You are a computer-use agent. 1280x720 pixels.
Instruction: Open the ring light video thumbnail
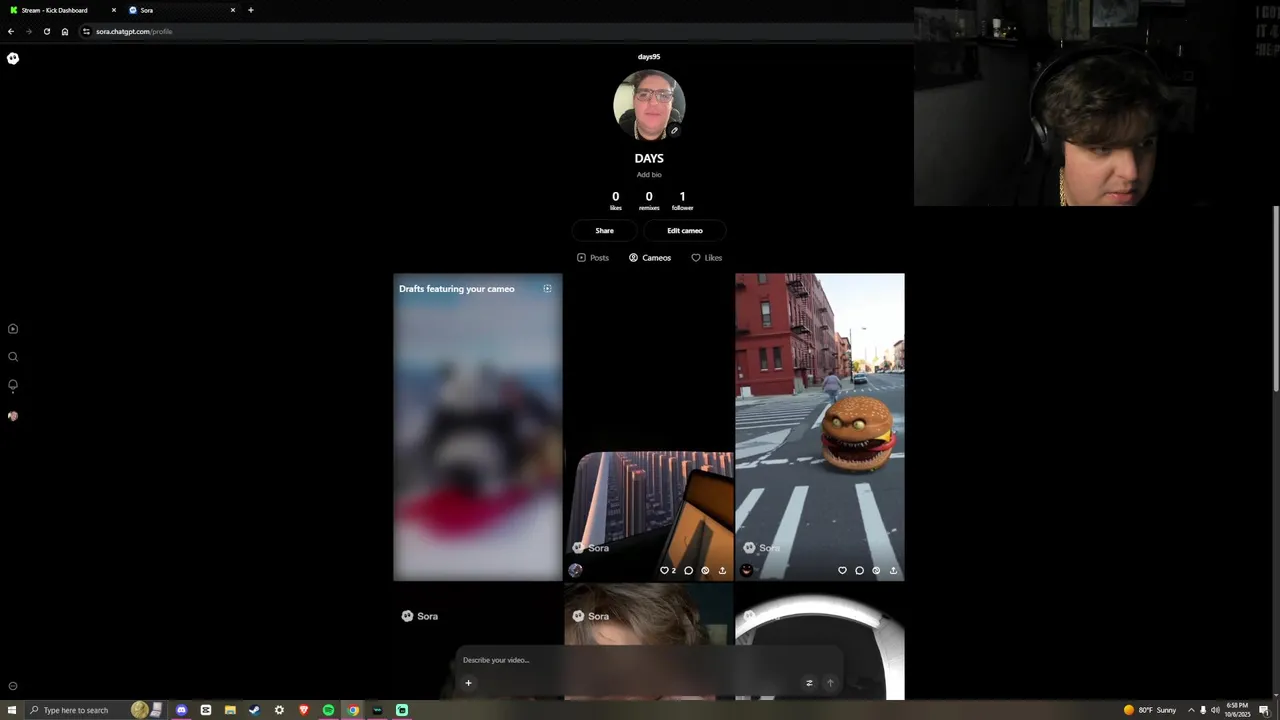coord(820,640)
